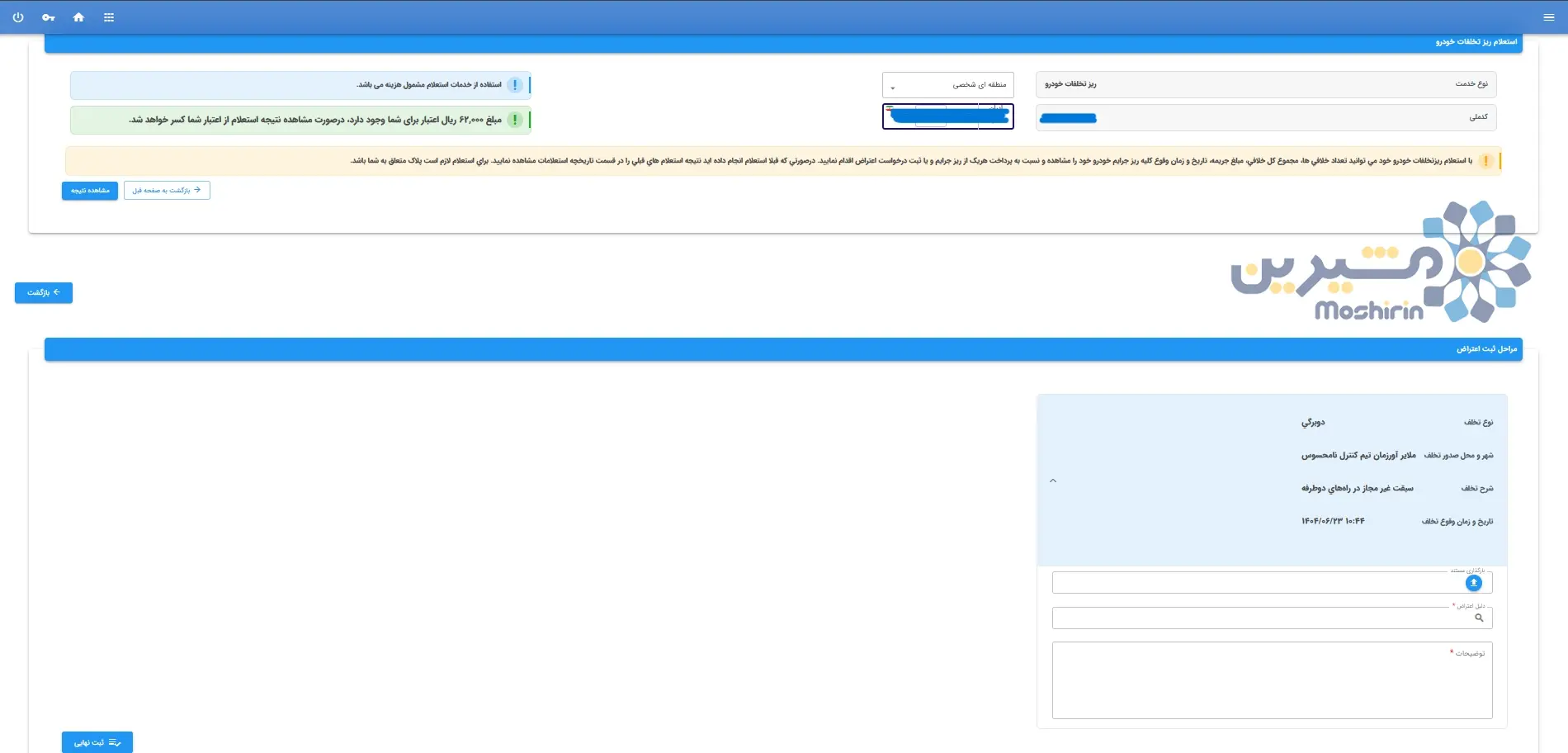
Task: Click the license plate number input box
Action: point(947,117)
